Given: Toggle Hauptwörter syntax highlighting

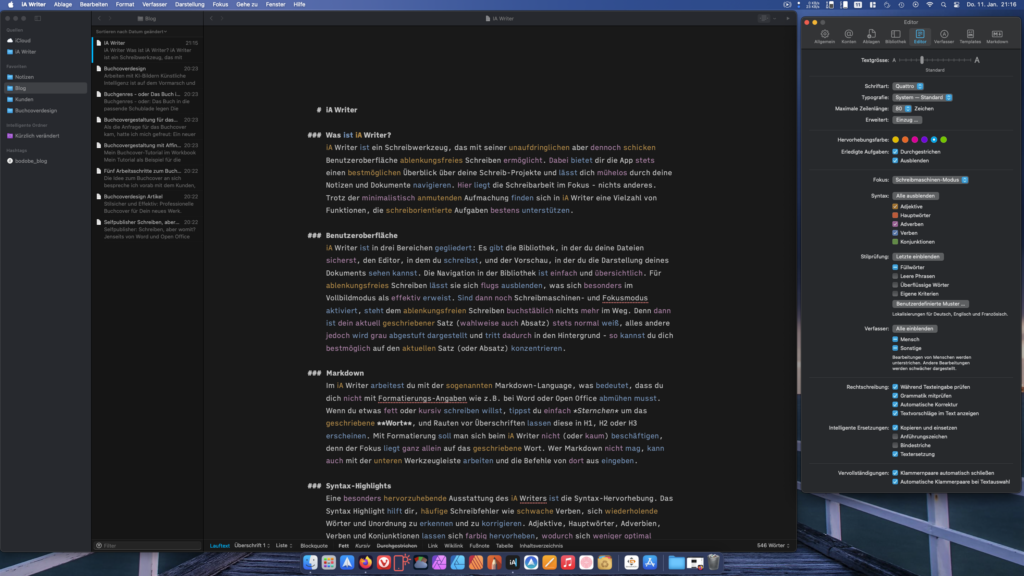Looking at the screenshot, I should coord(895,216).
